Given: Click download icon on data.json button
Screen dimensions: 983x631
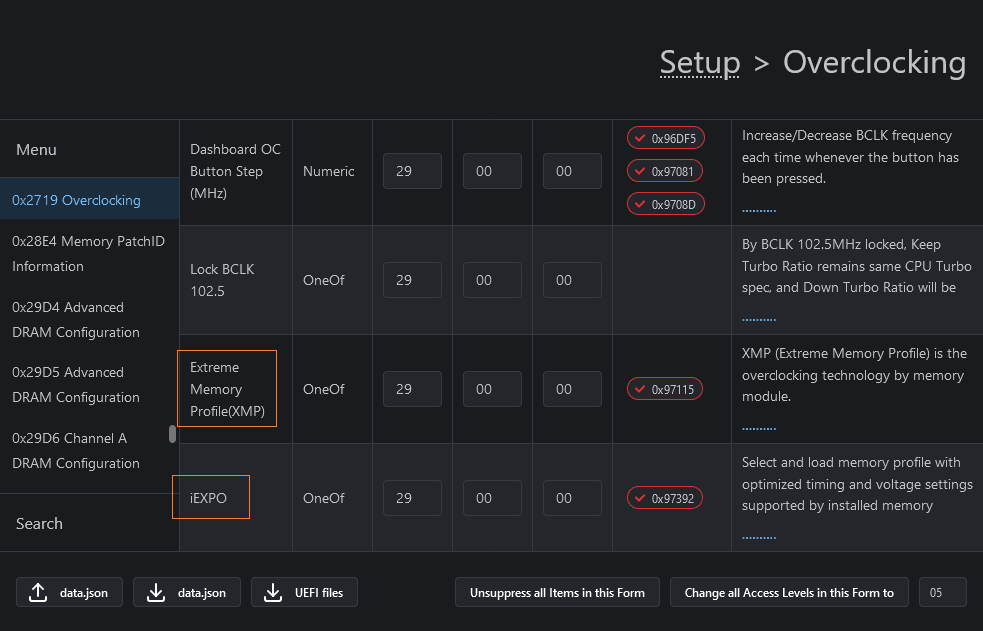Looking at the screenshot, I should pyautogui.click(x=156, y=593).
